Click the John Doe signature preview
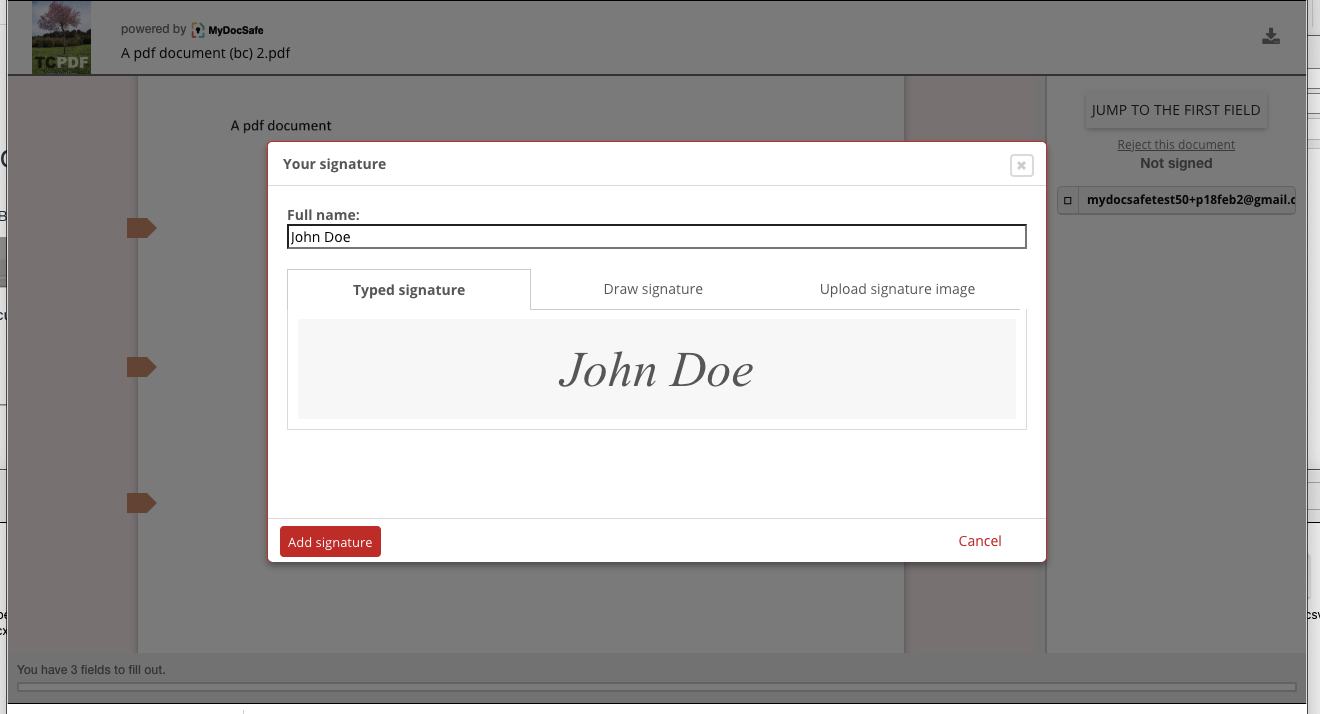The width and height of the screenshot is (1320, 714). point(656,371)
